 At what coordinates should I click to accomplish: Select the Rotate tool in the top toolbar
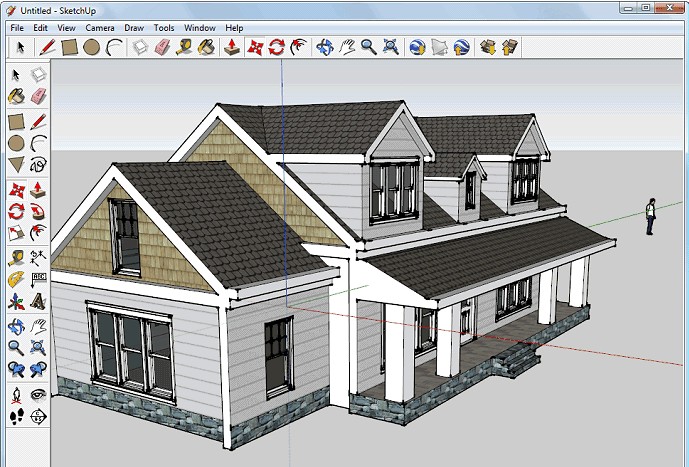point(277,47)
